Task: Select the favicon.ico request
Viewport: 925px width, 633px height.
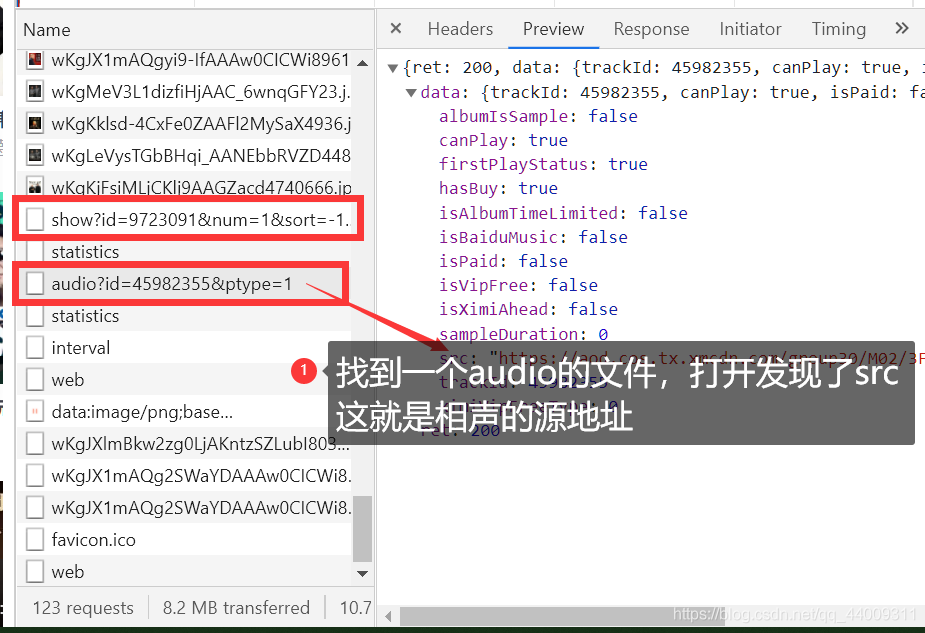Action: pos(184,539)
